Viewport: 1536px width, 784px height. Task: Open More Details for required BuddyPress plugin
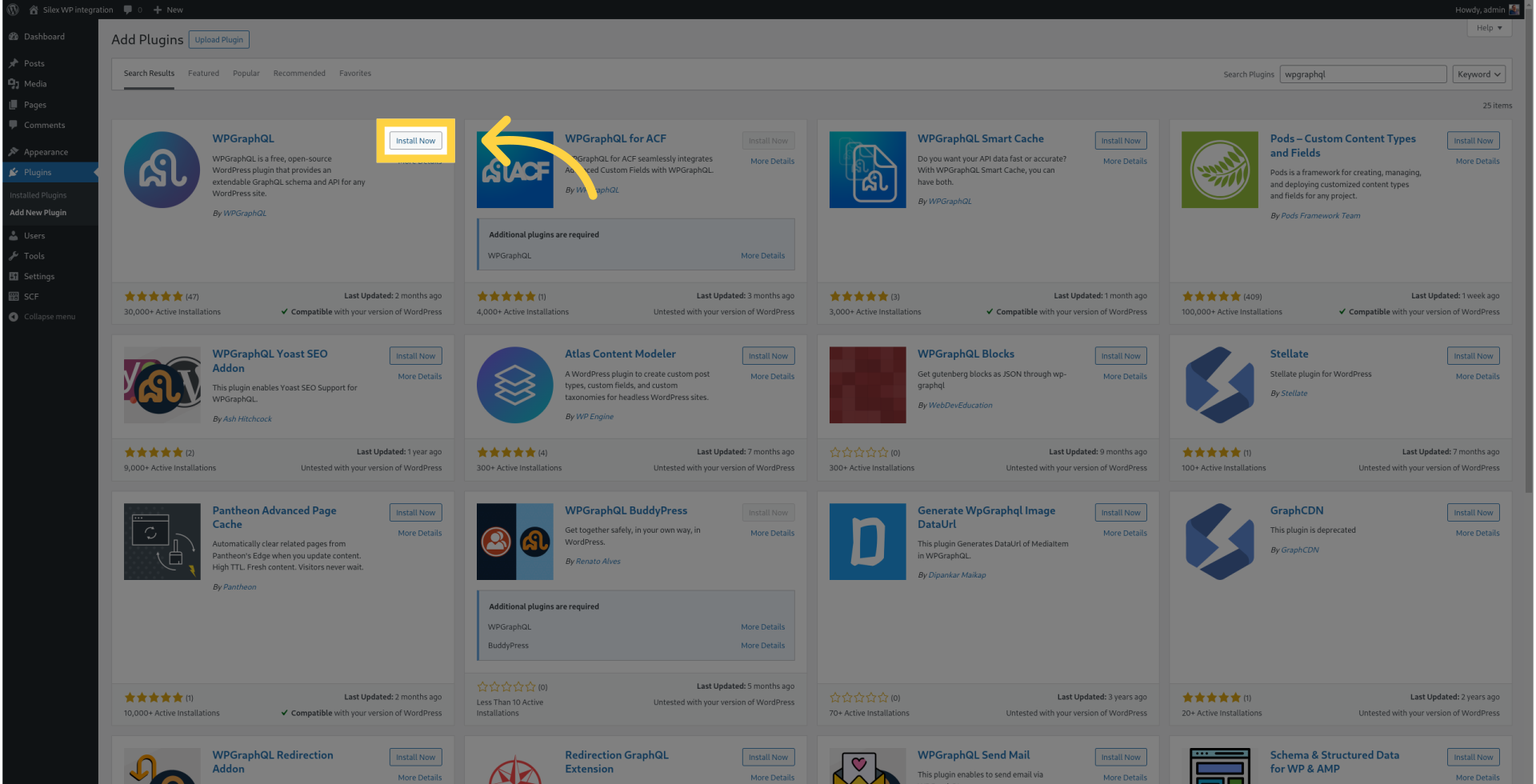762,646
